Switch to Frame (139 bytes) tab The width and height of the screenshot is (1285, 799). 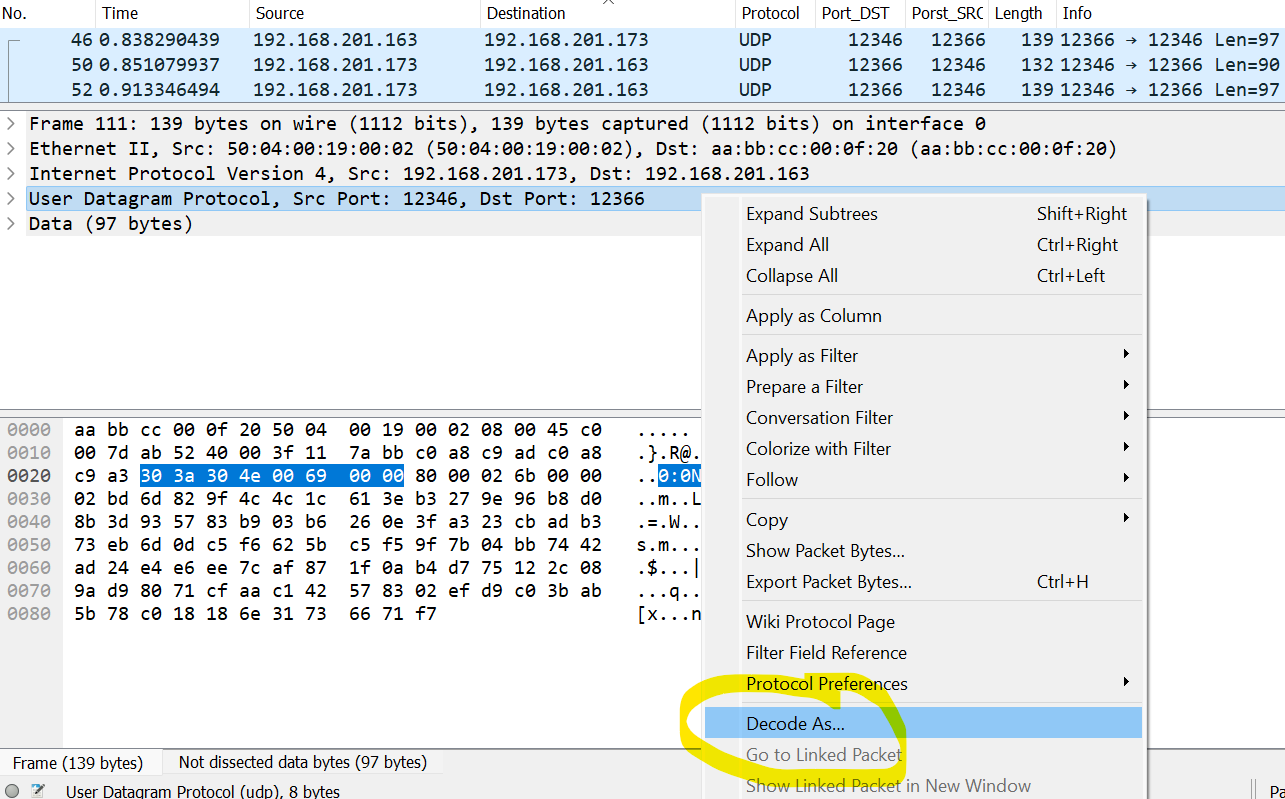(78, 763)
